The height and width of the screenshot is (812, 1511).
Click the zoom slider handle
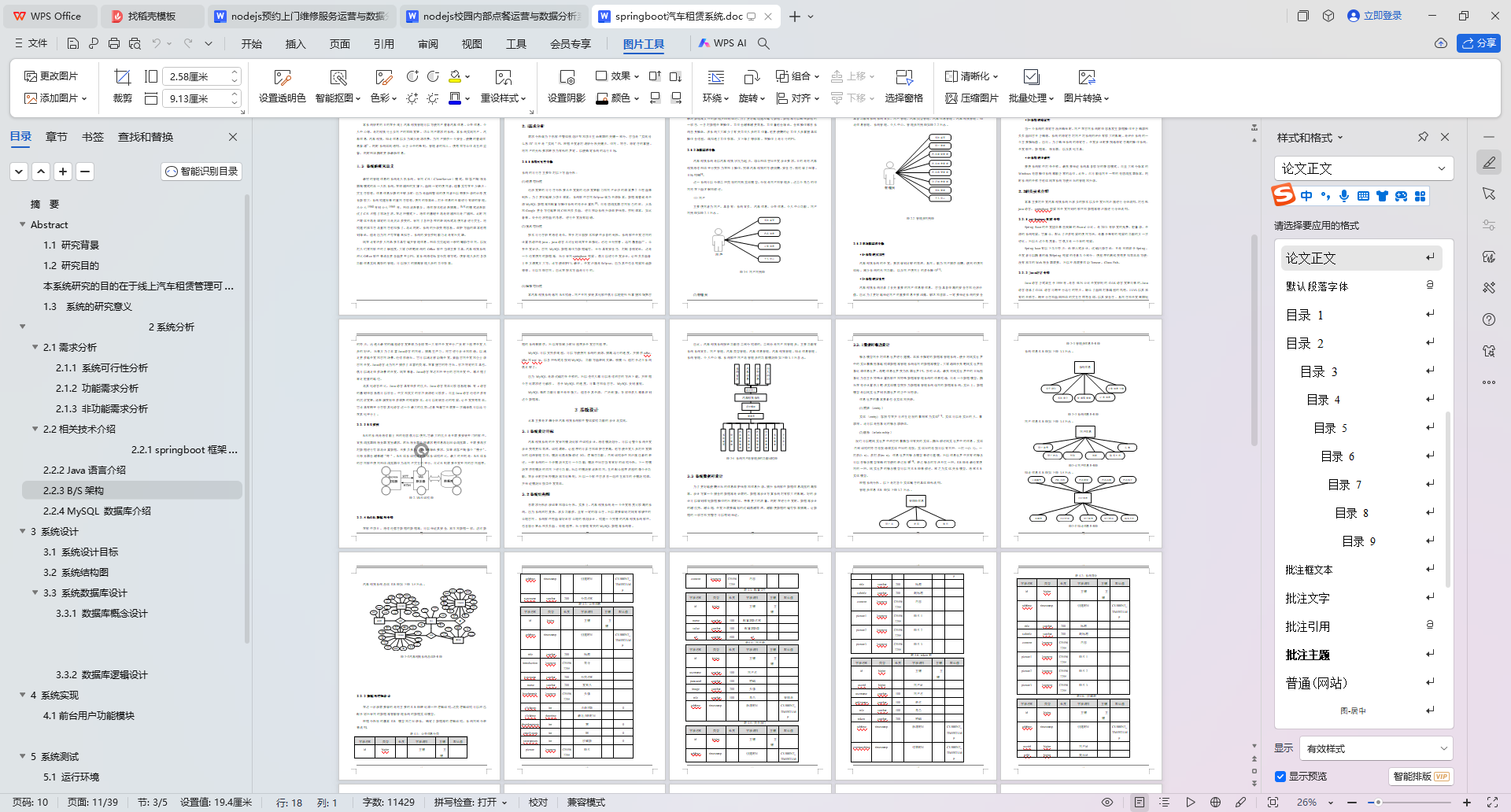click(1378, 803)
